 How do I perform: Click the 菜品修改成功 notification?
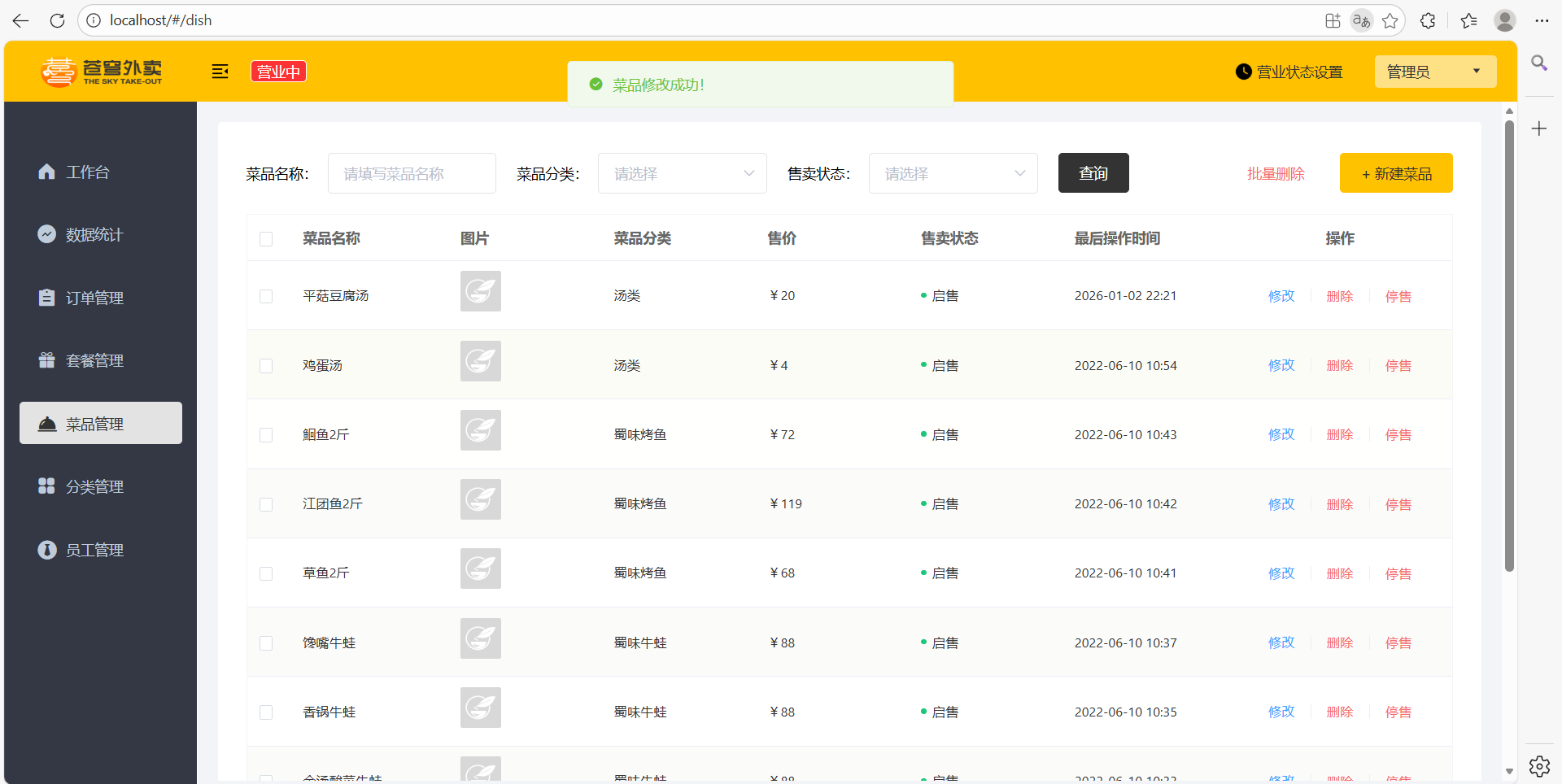761,84
